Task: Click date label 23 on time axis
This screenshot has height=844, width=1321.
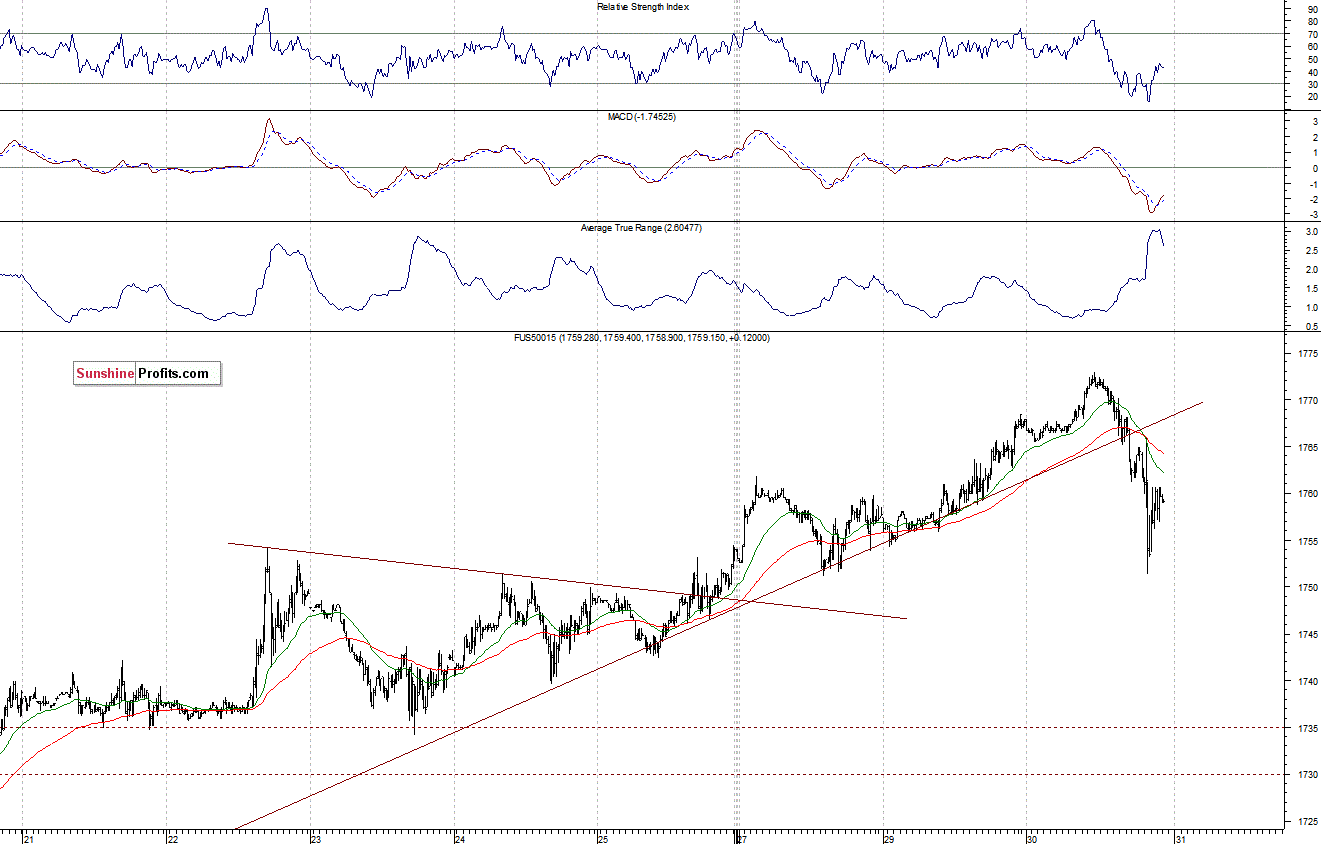Action: (x=315, y=838)
